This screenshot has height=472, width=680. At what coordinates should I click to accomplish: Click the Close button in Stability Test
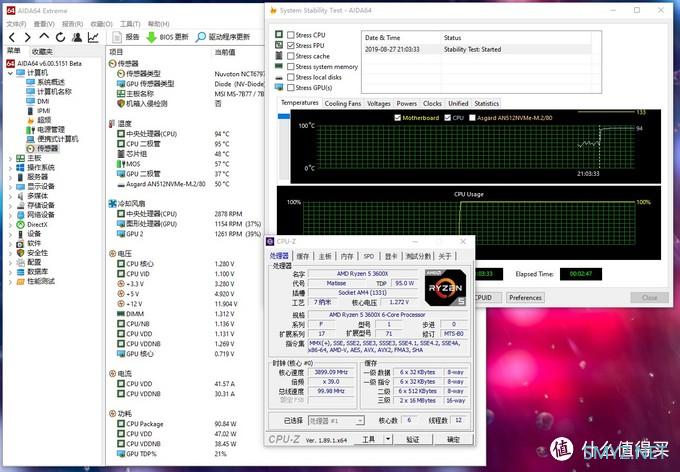coord(649,298)
